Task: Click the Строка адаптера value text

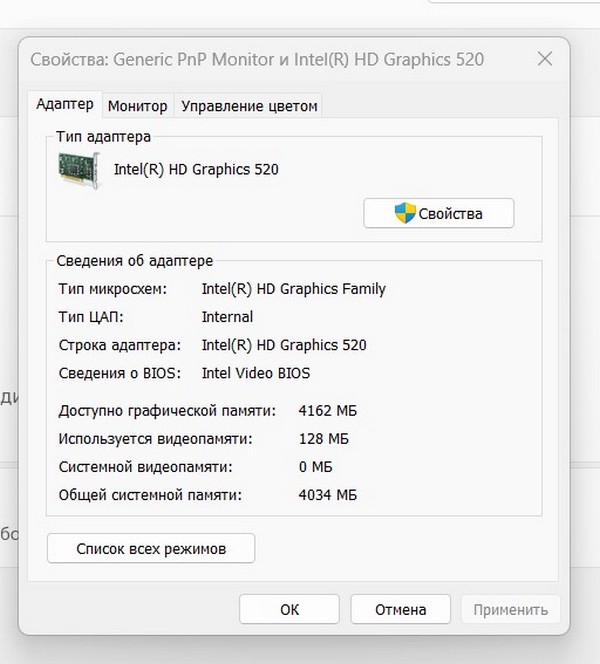Action: pyautogui.click(x=284, y=345)
